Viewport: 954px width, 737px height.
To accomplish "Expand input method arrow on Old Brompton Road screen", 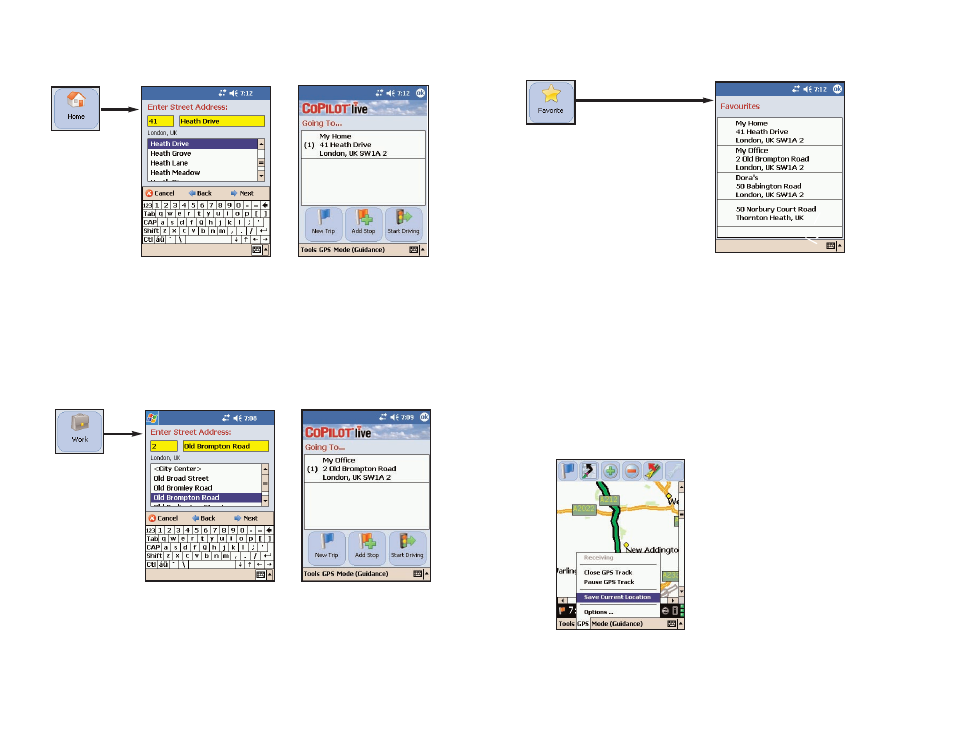I will [x=270, y=575].
